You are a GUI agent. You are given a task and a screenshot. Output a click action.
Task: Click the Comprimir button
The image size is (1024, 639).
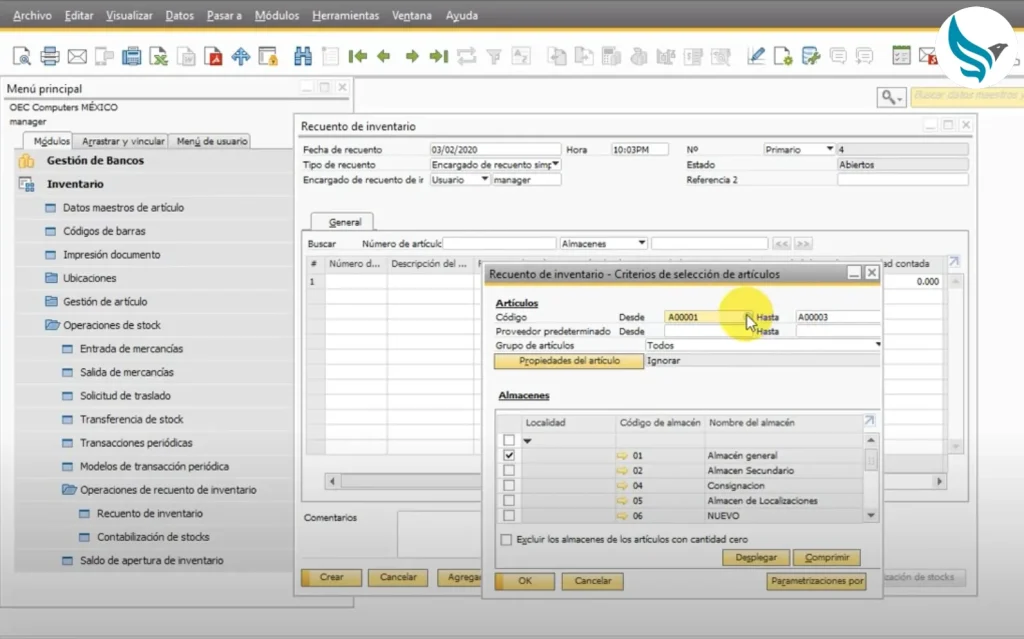827,557
